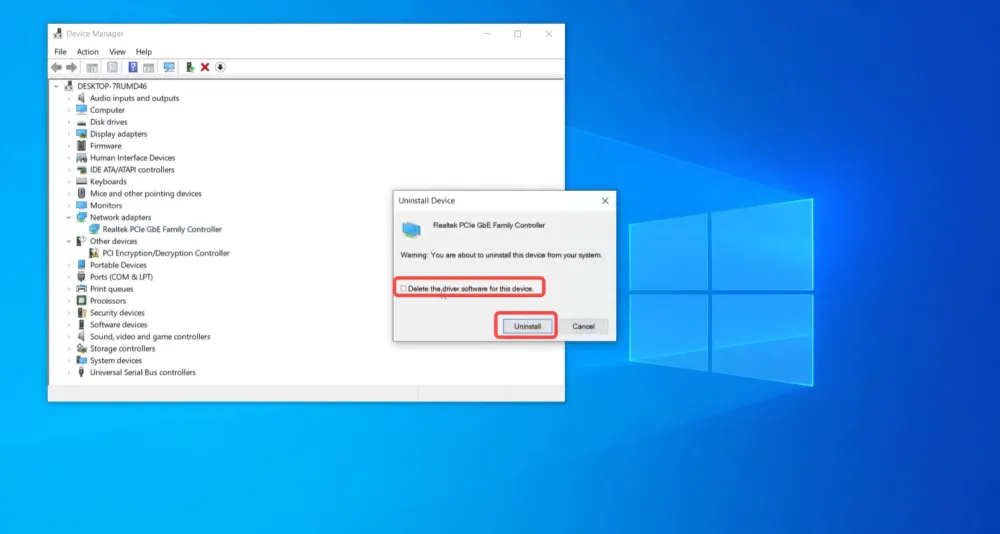
Task: Open the Action menu
Action: click(x=87, y=52)
